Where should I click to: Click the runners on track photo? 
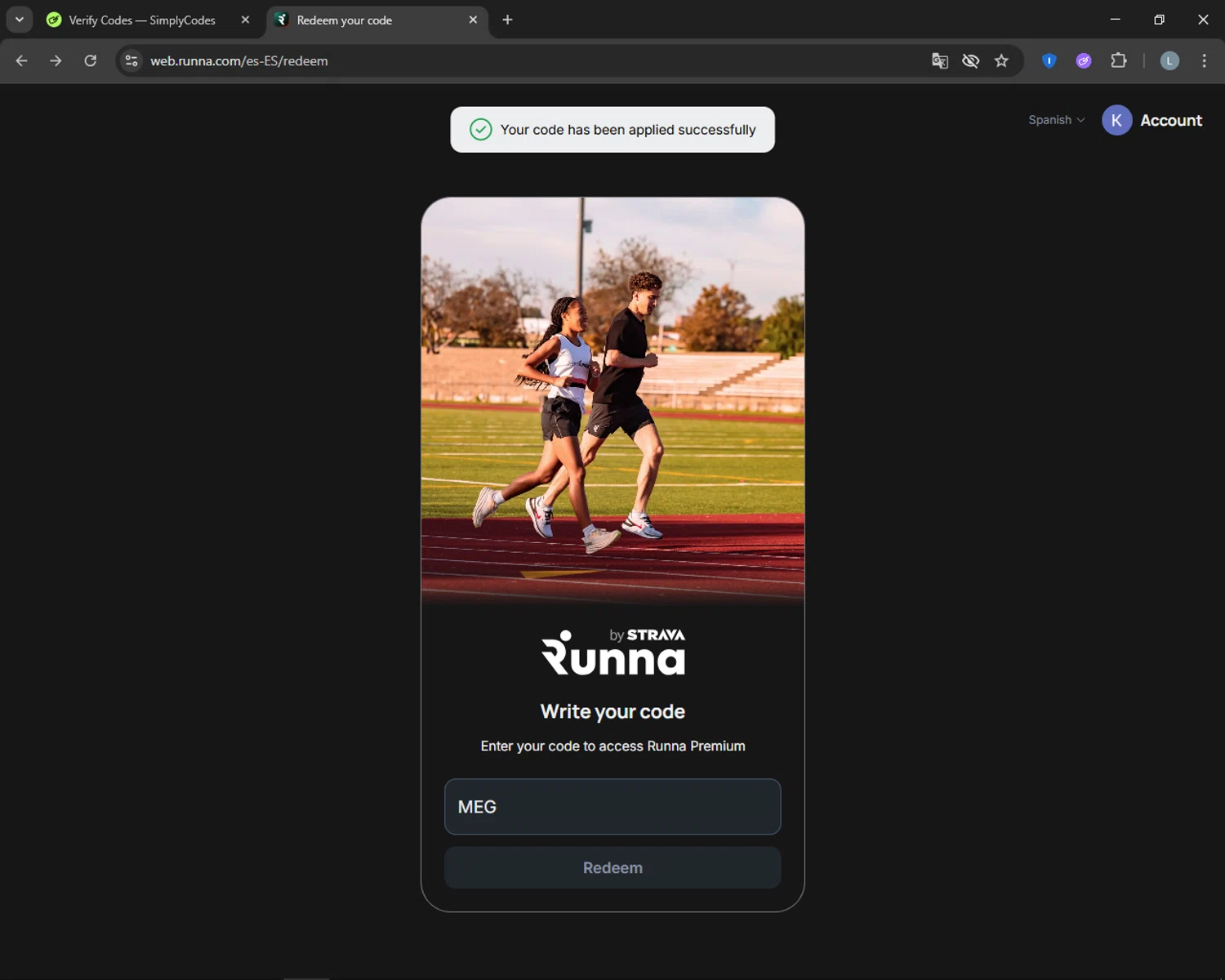point(612,400)
